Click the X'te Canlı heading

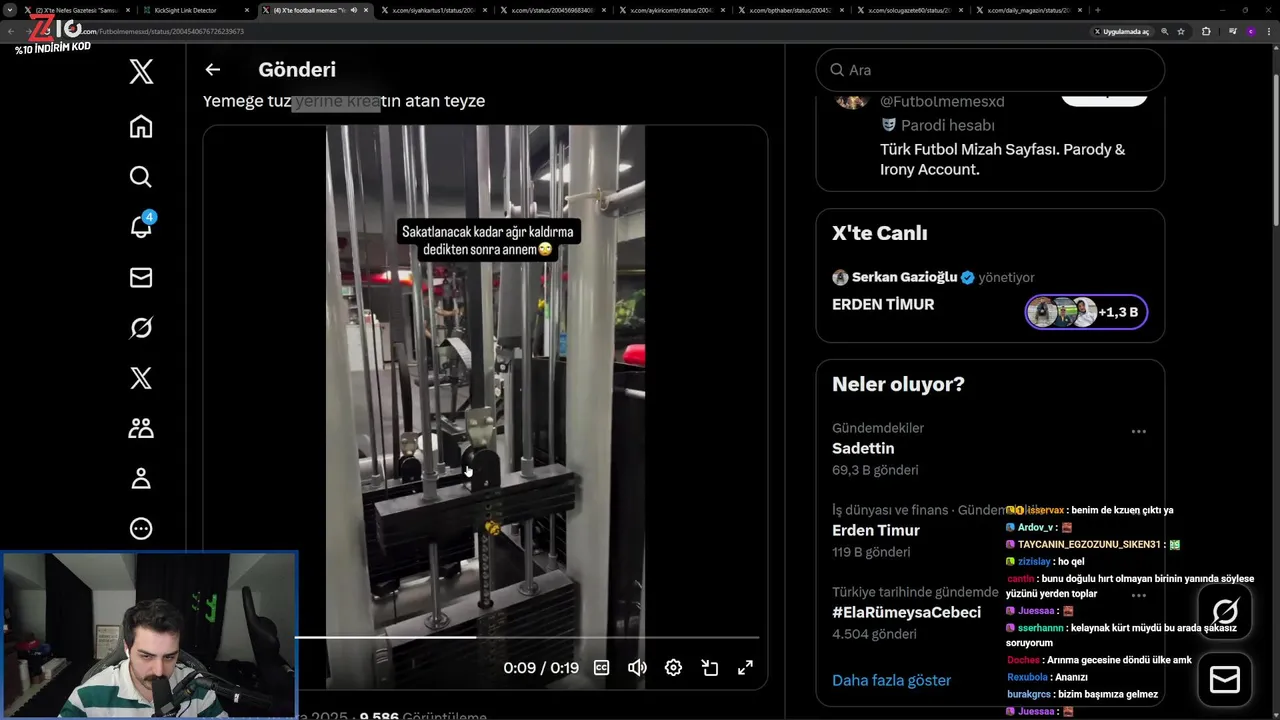point(880,233)
